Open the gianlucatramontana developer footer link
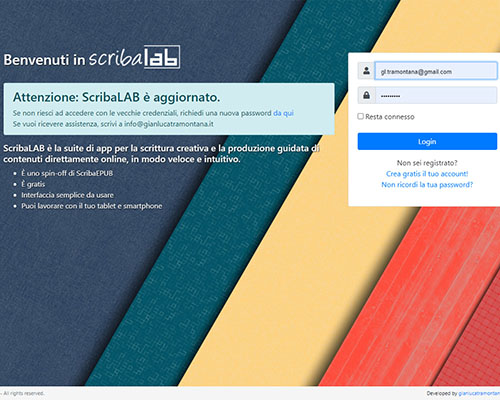Image resolution: width=500 pixels, height=400 pixels. [x=479, y=394]
